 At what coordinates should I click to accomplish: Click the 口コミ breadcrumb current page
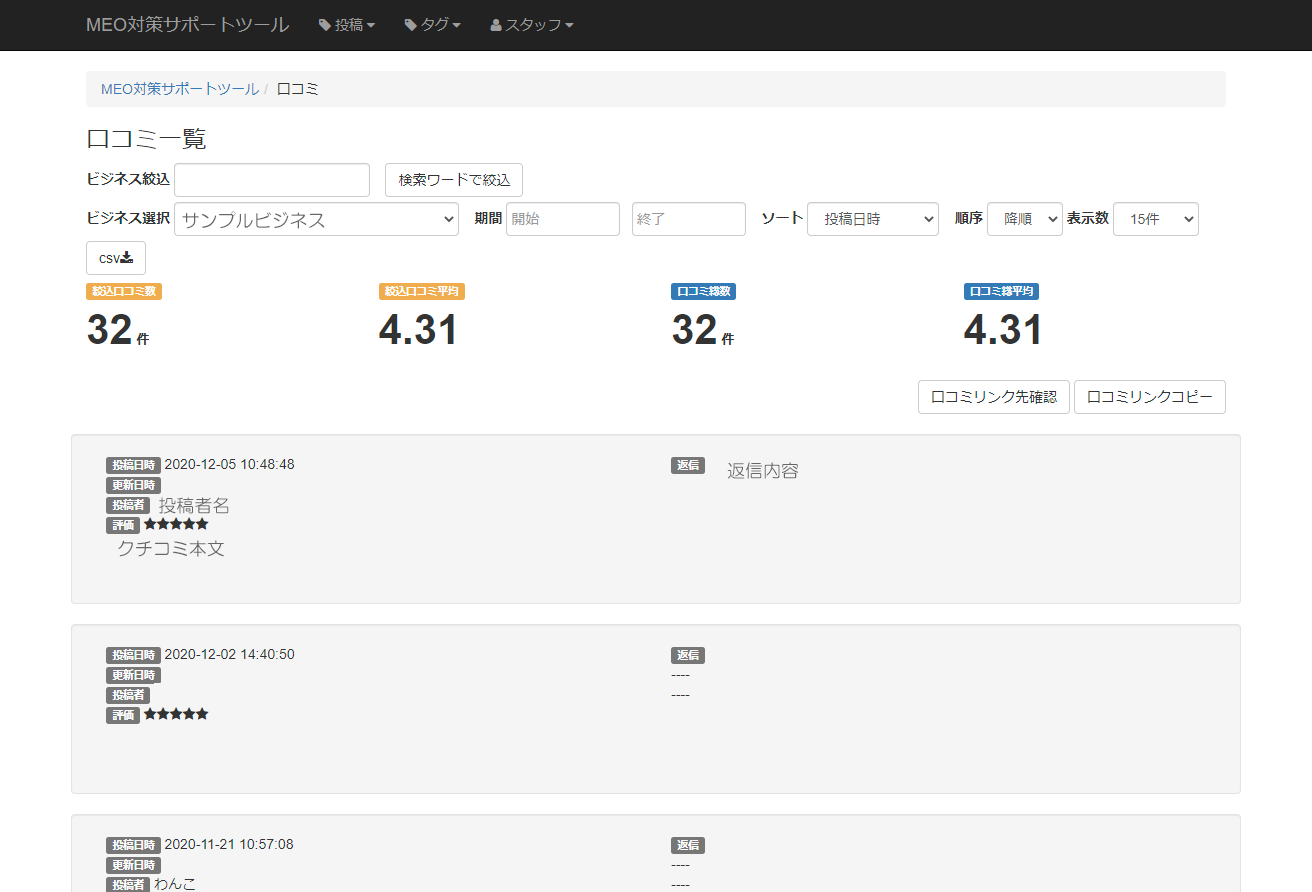(x=298, y=89)
